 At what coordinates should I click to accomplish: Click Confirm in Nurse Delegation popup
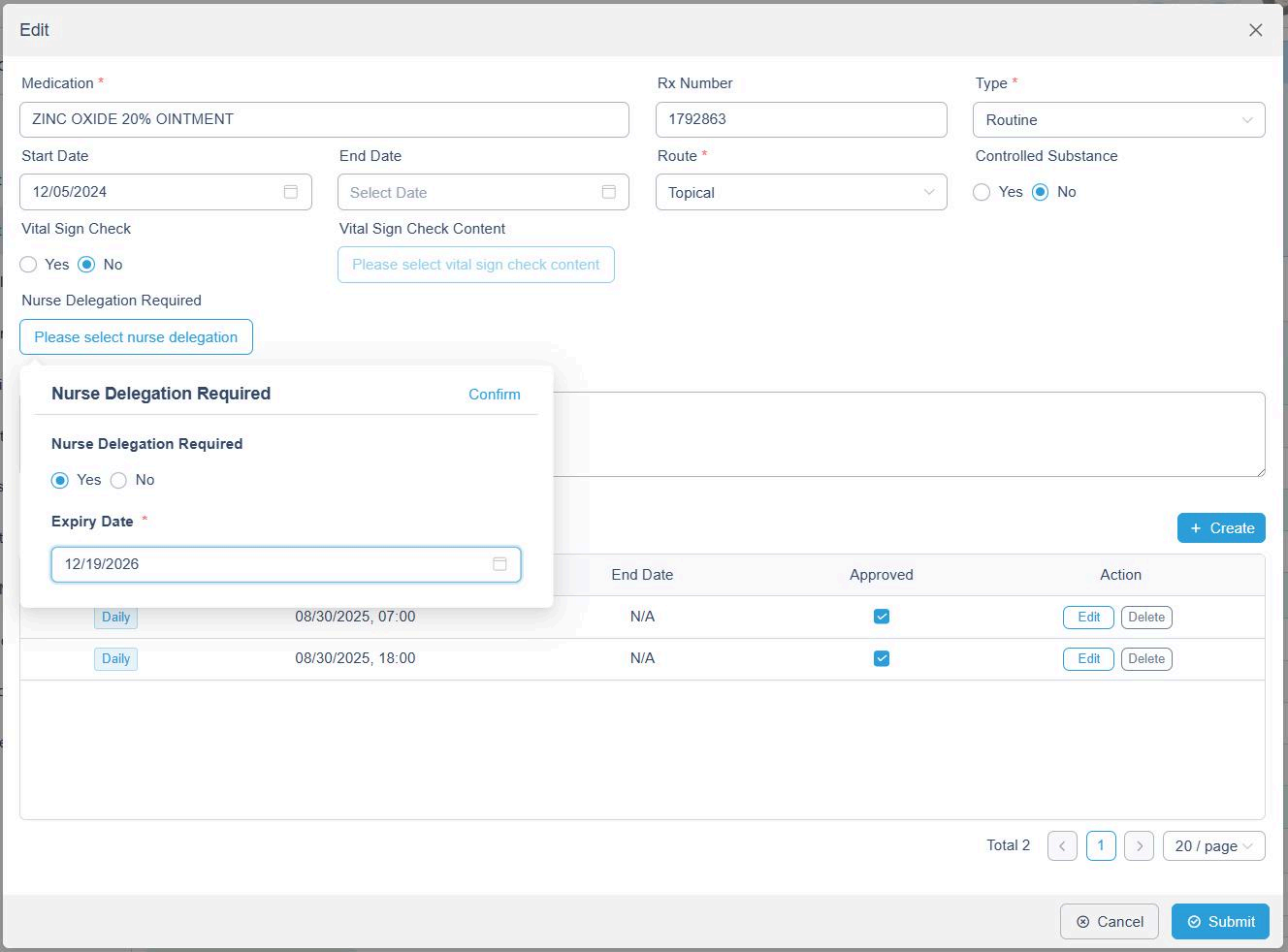coord(494,395)
